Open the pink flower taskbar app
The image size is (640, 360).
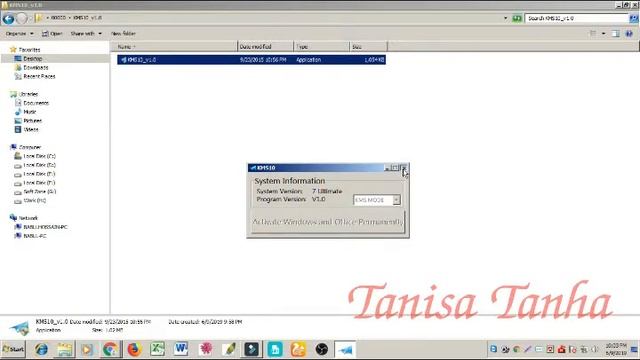click(x=205, y=349)
